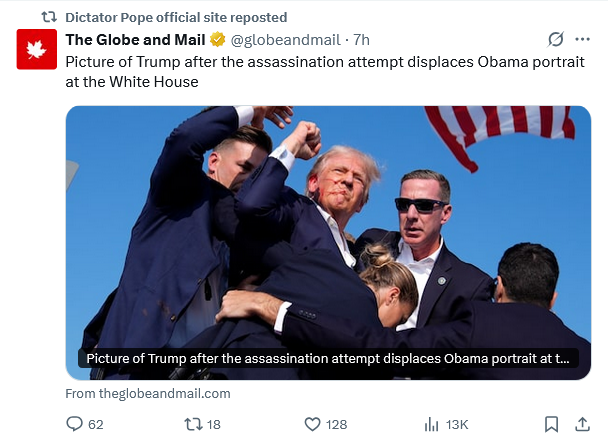
Task: Click the reply comment icon
Action: coord(74,425)
